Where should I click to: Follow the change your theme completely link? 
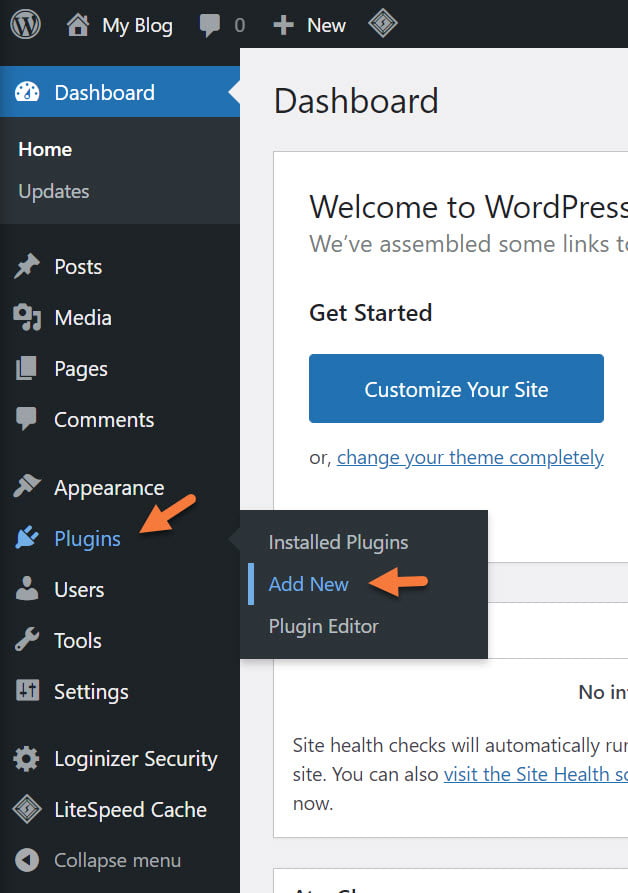tap(470, 457)
